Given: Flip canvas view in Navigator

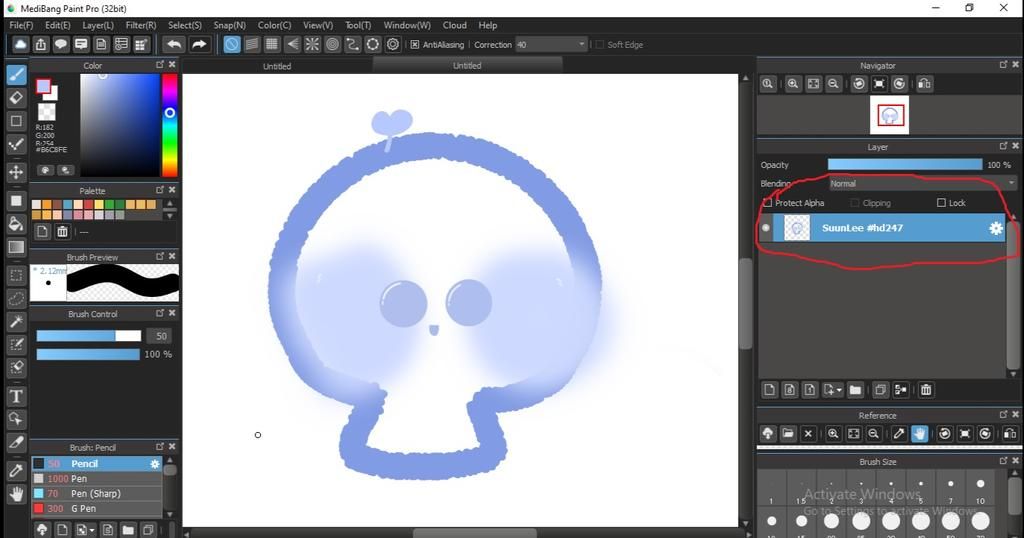Looking at the screenshot, I should (925, 84).
